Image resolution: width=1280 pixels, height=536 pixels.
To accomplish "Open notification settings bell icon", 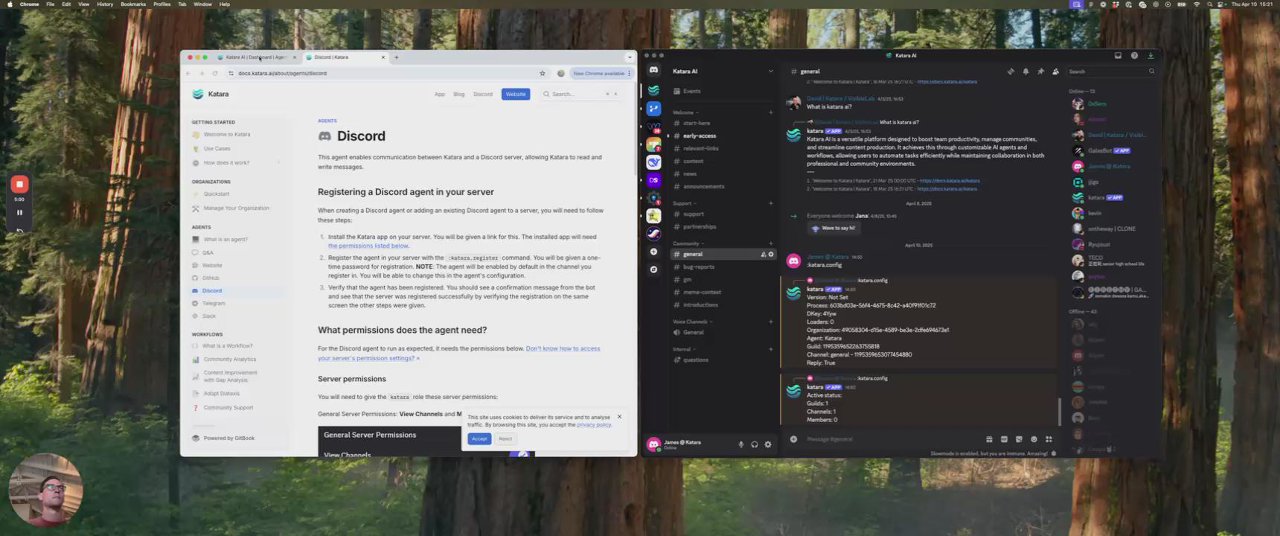I will 1025,72.
